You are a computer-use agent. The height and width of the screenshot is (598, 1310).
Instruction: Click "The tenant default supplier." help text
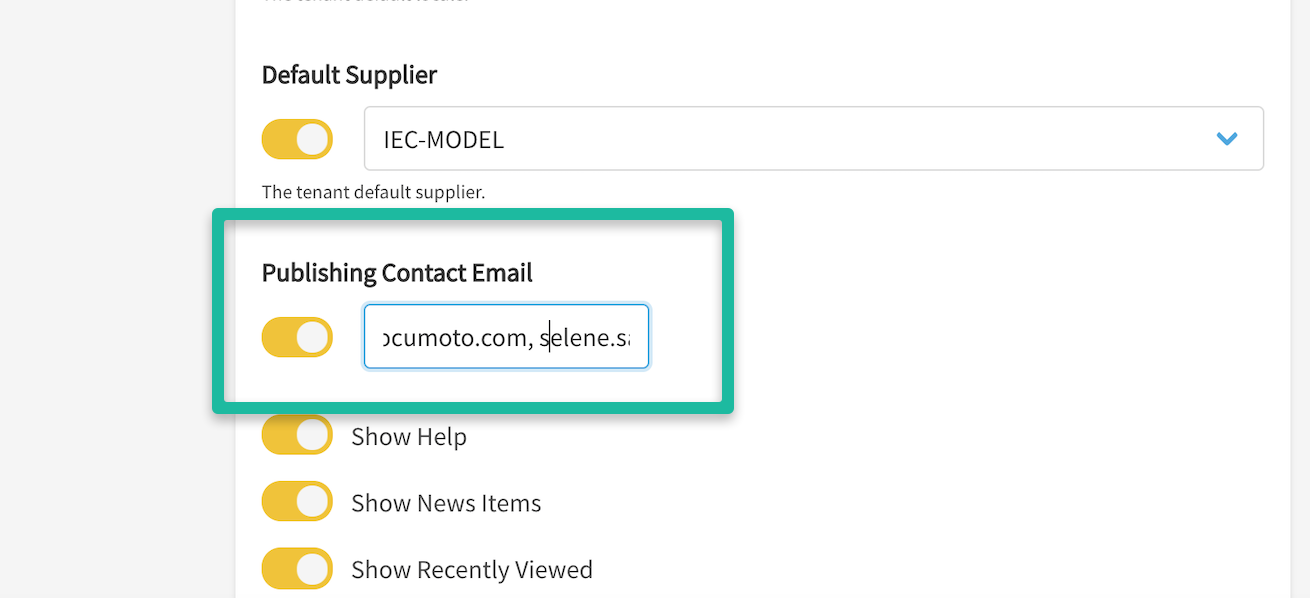(x=373, y=192)
